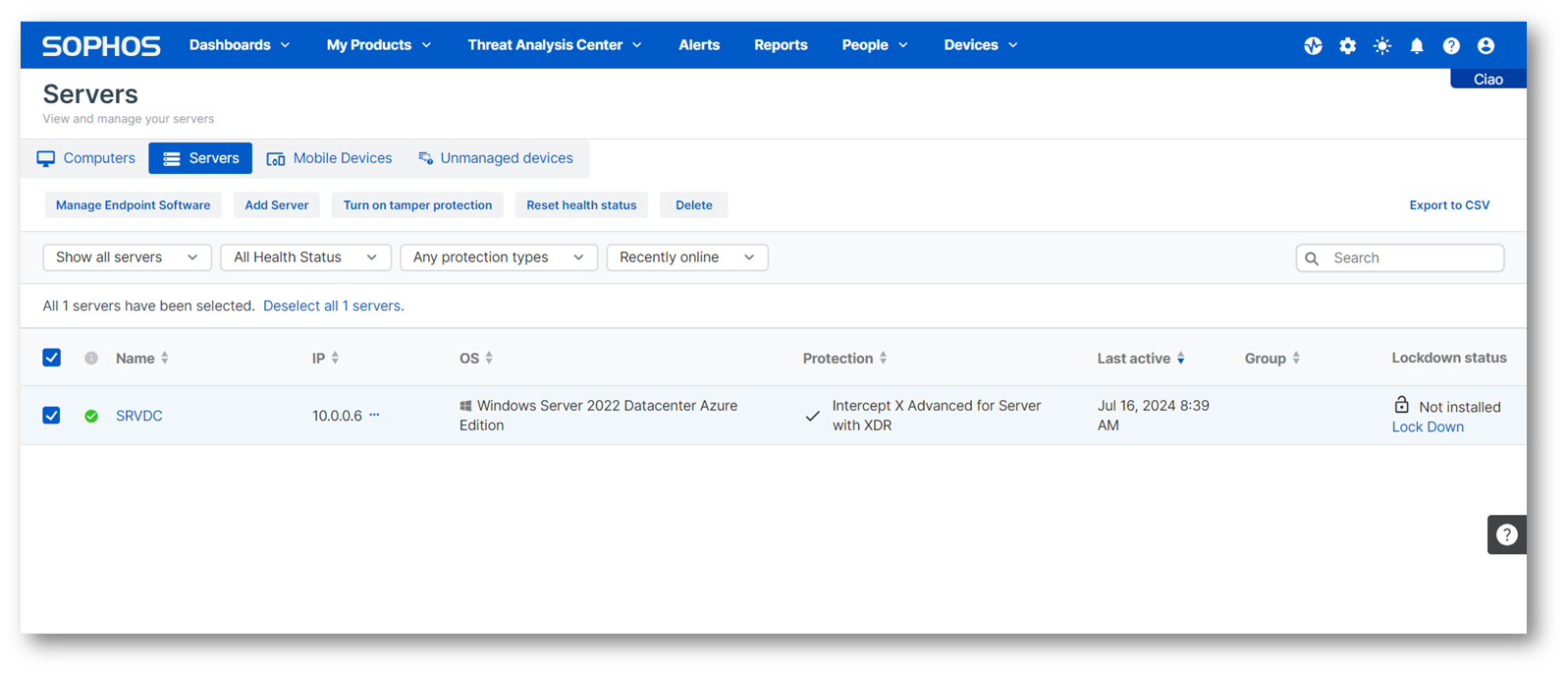Go to Reports in top navigation
The height and width of the screenshot is (675, 1568).
tap(781, 45)
